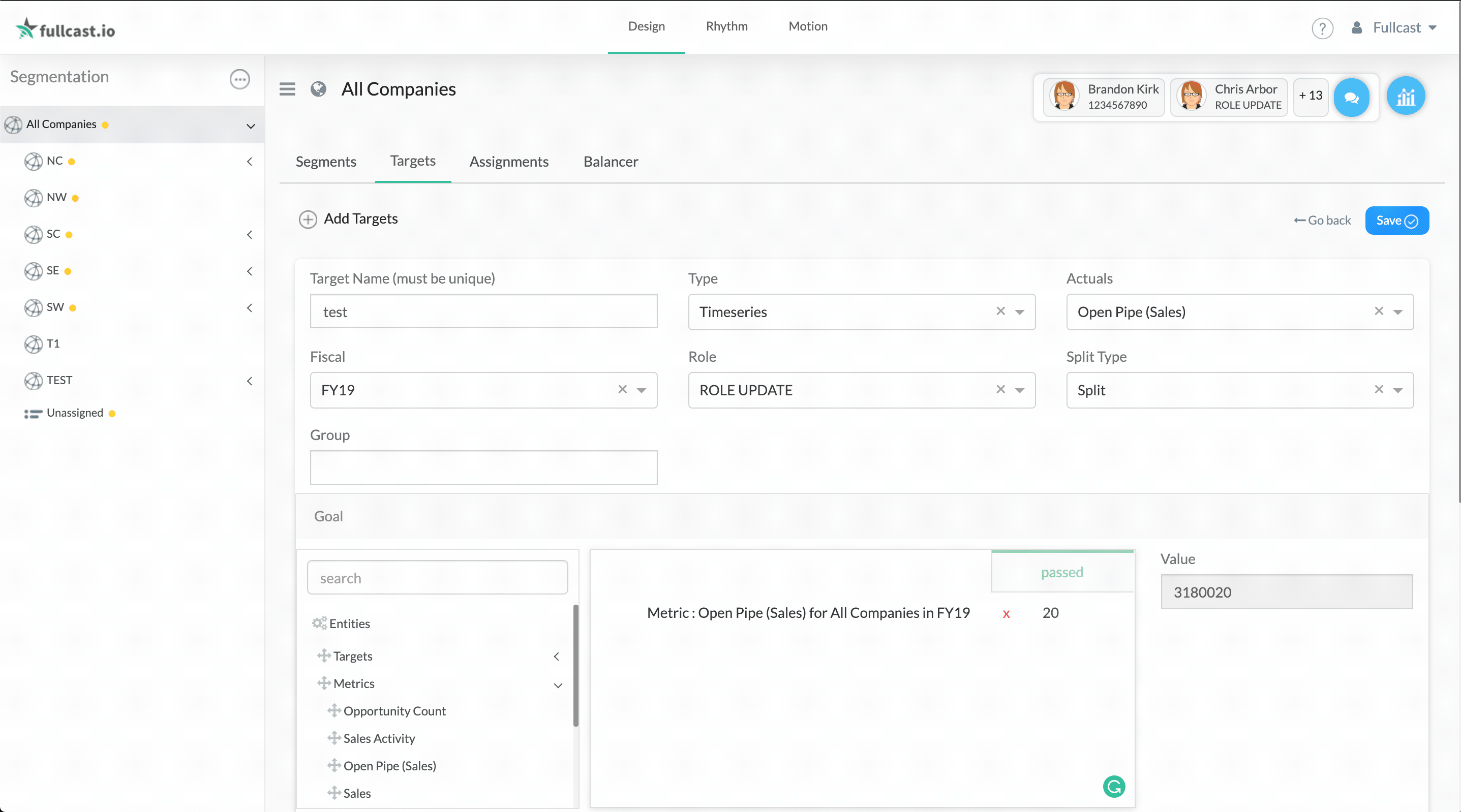
Task: Expand the SC segment chevron
Action: click(250, 235)
